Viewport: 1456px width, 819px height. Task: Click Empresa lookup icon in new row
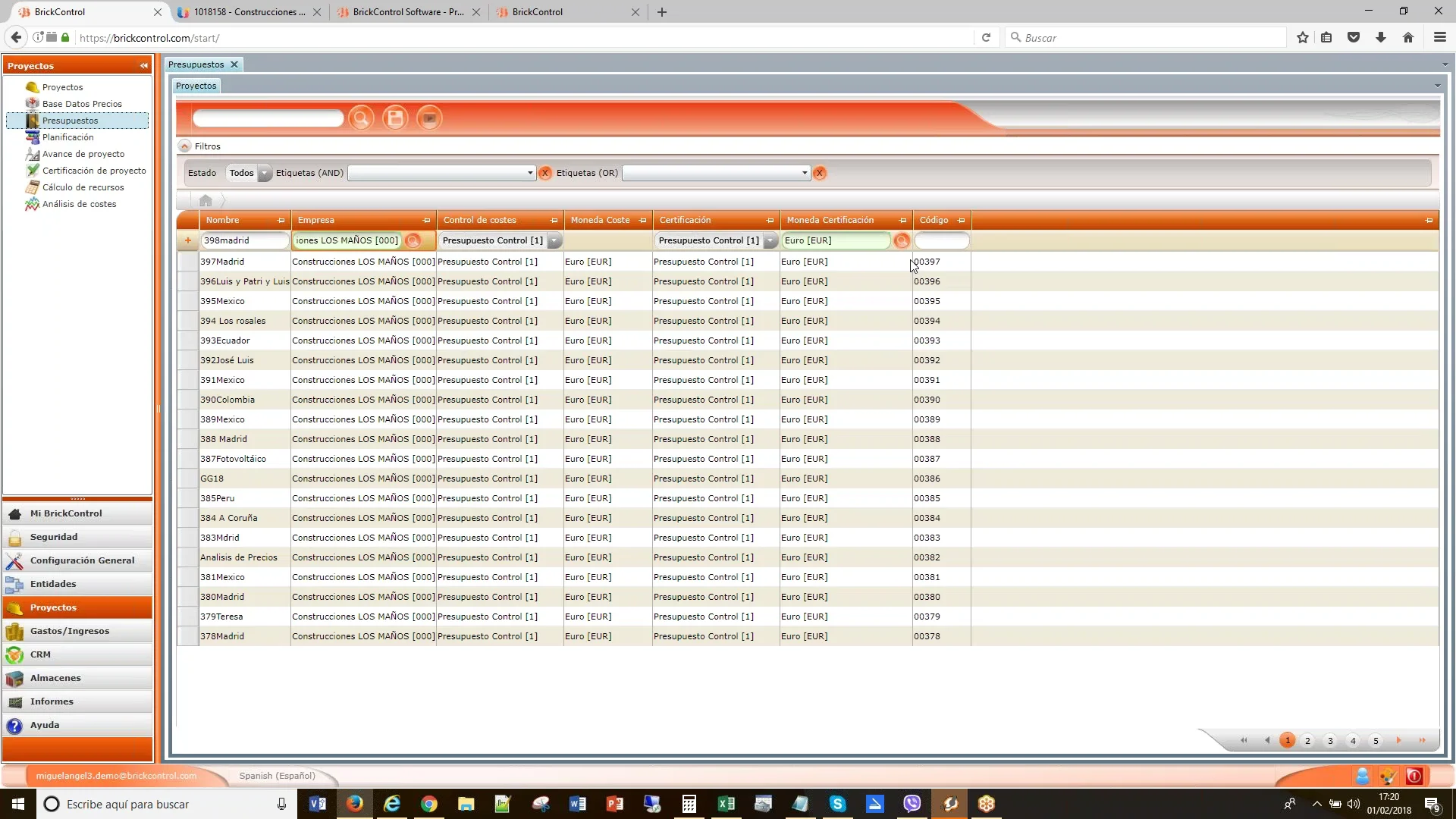coord(413,240)
